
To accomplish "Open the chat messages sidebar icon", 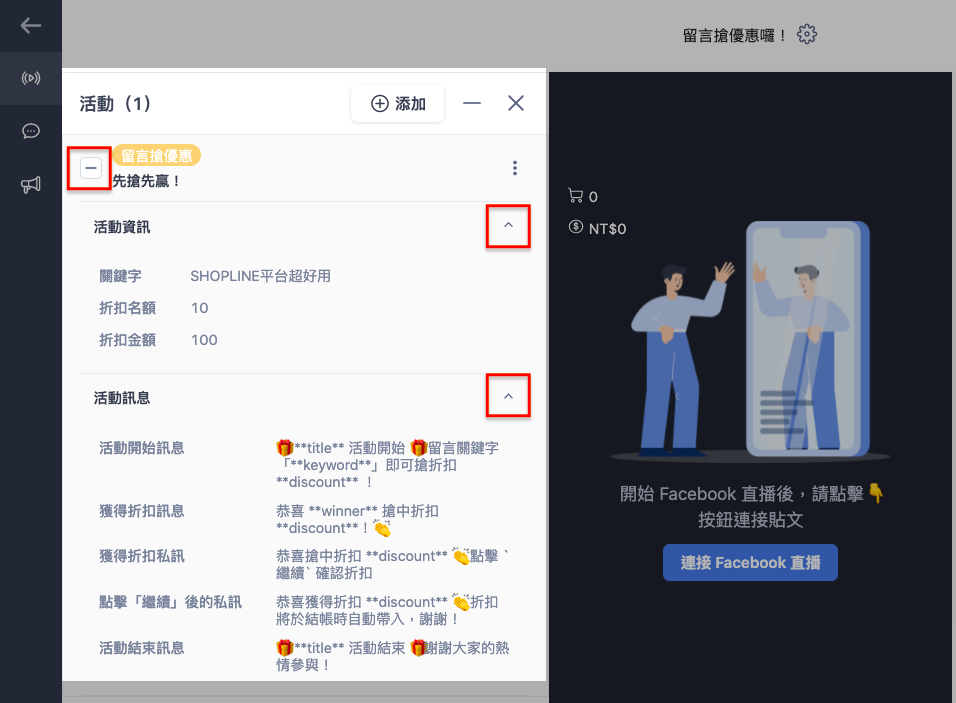I will pos(30,131).
